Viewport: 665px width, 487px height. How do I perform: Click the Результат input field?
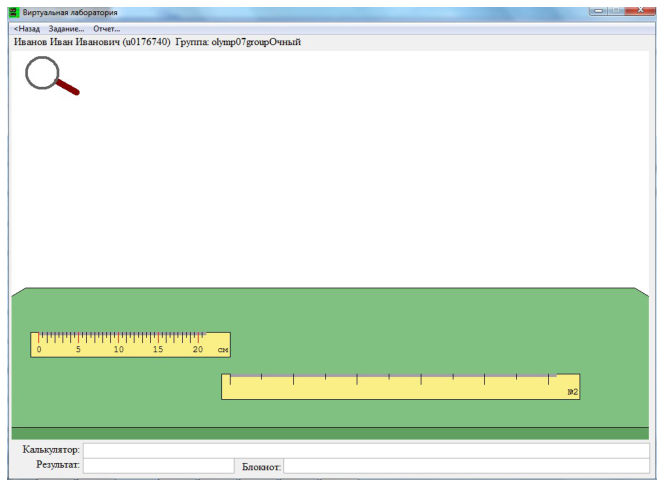[159, 465]
